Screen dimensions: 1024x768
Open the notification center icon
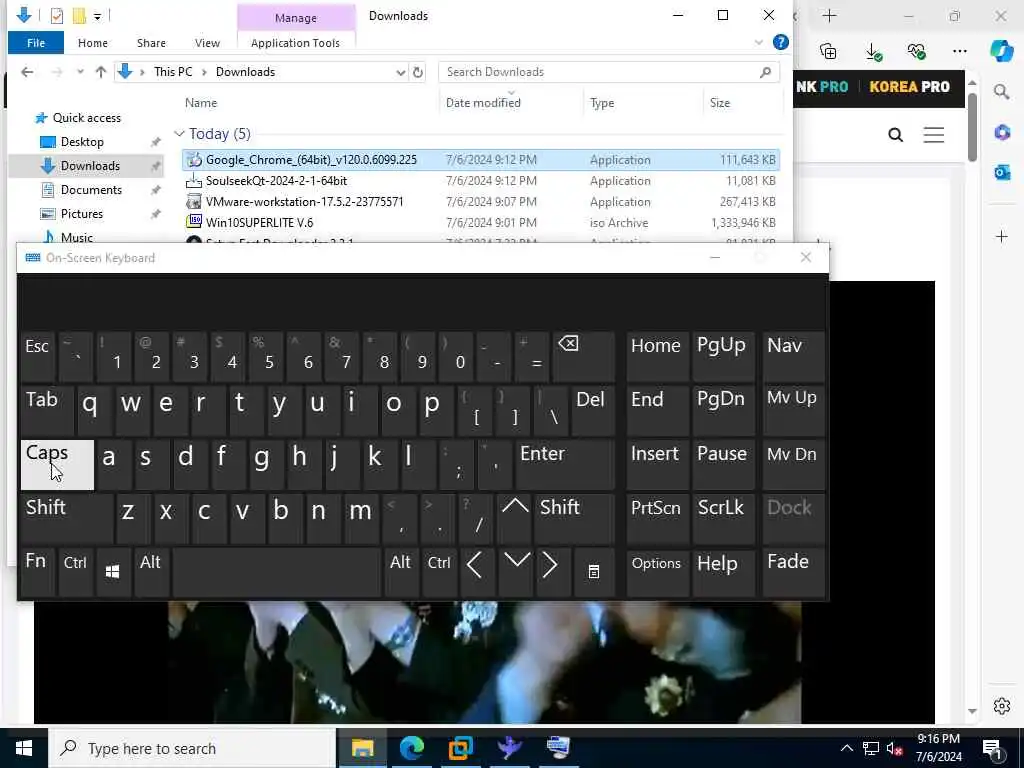pos(993,749)
